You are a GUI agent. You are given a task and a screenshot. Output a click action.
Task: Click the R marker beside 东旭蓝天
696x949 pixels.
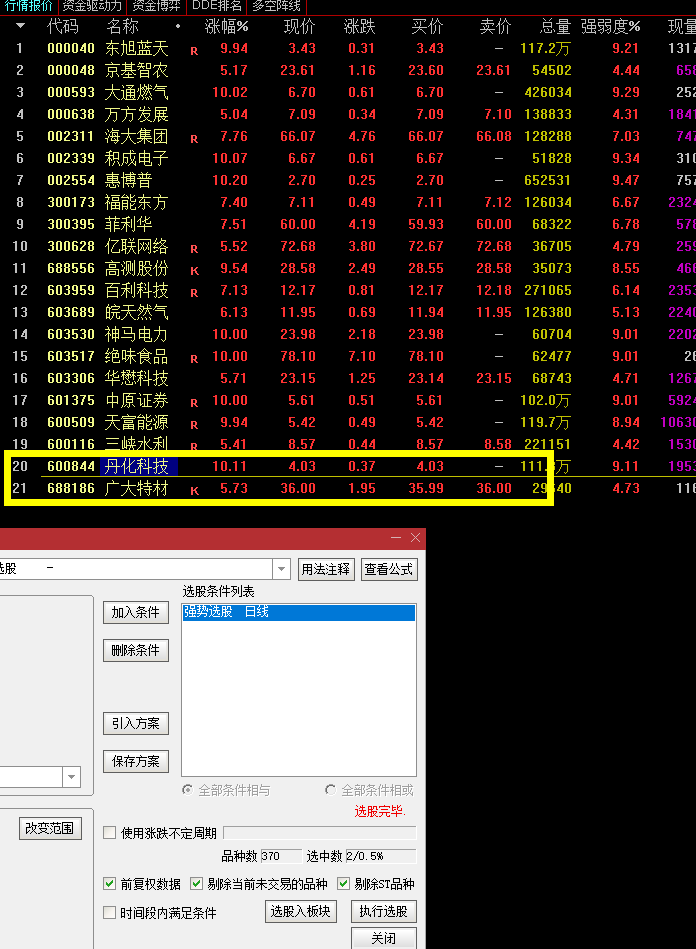pos(194,51)
